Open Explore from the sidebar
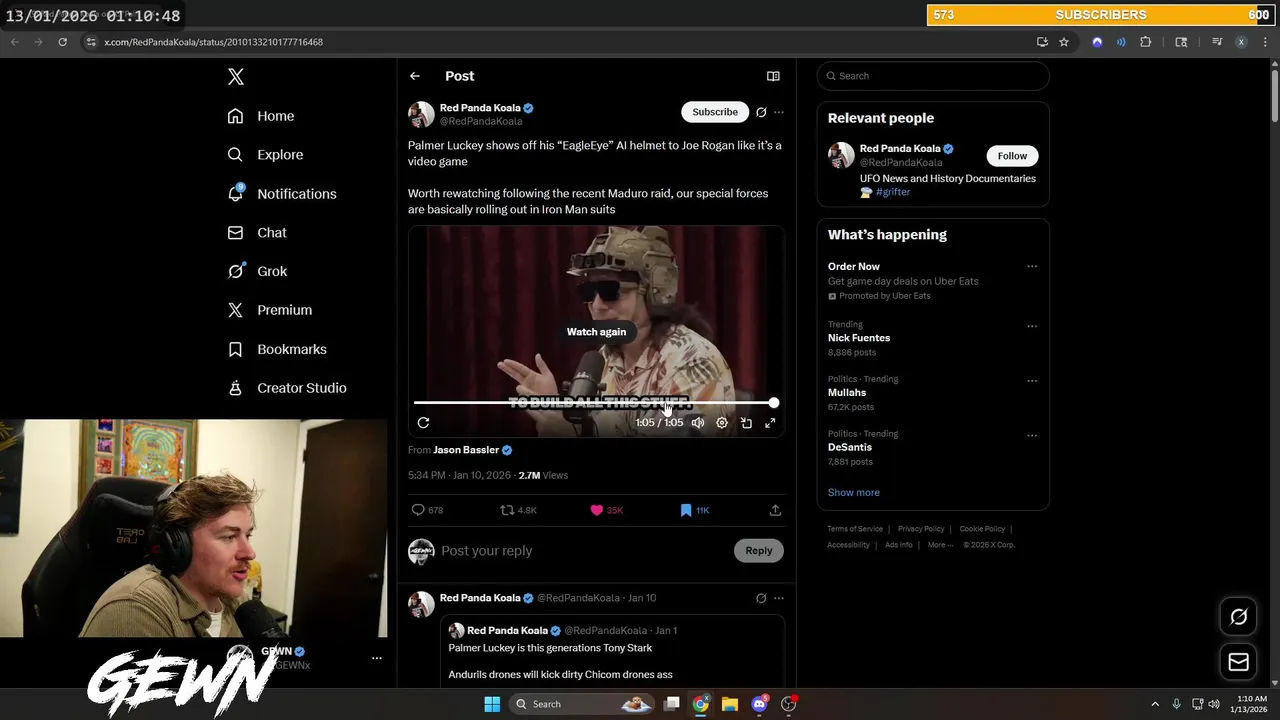The height and width of the screenshot is (720, 1280). coord(265,155)
